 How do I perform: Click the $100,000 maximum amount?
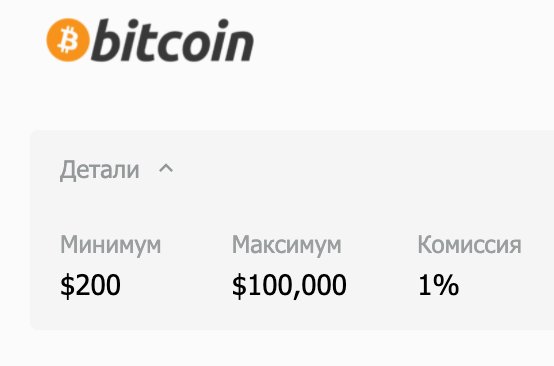tap(289, 285)
